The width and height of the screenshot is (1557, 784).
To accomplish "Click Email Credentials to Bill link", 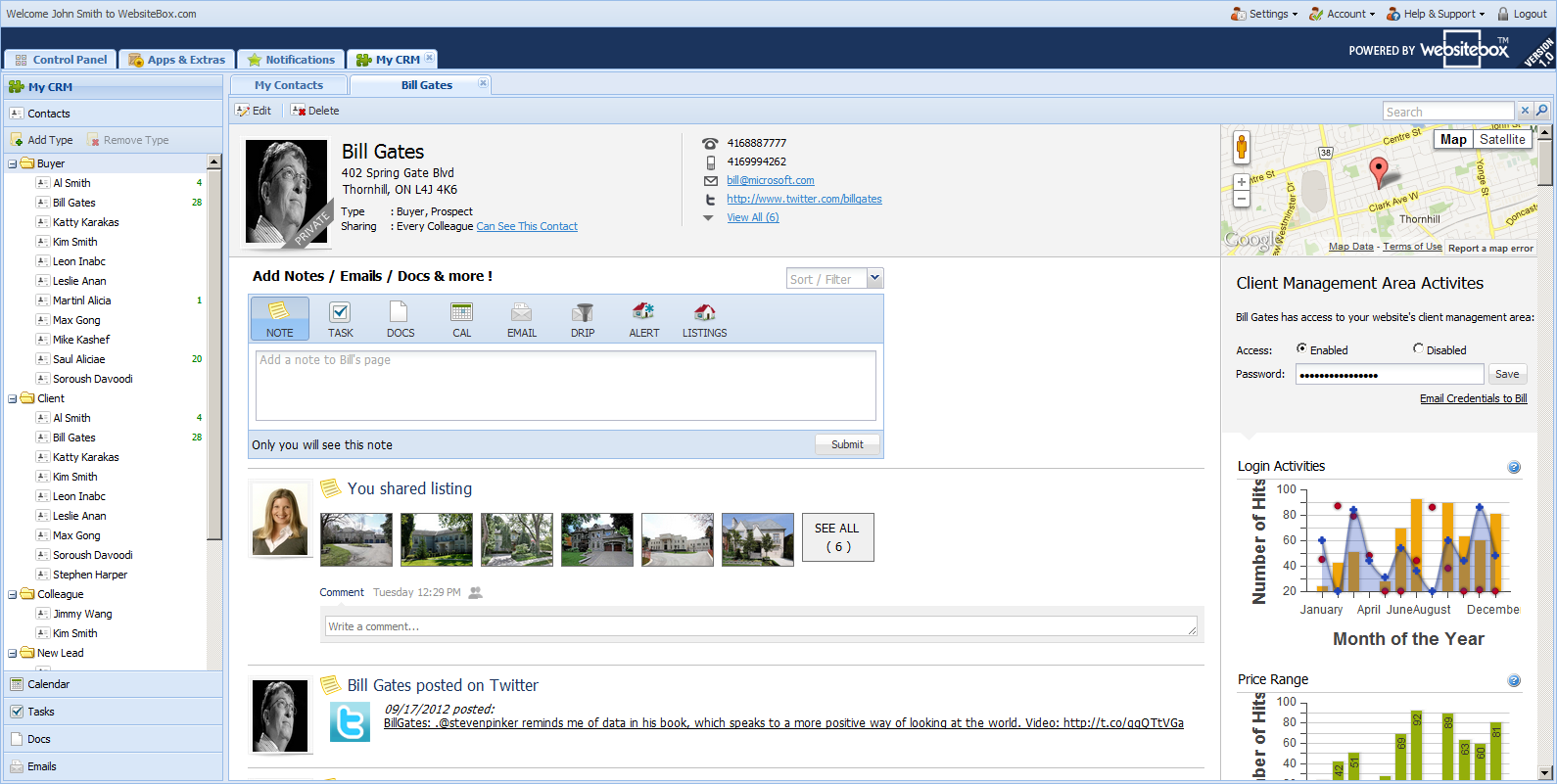I will (x=1473, y=398).
